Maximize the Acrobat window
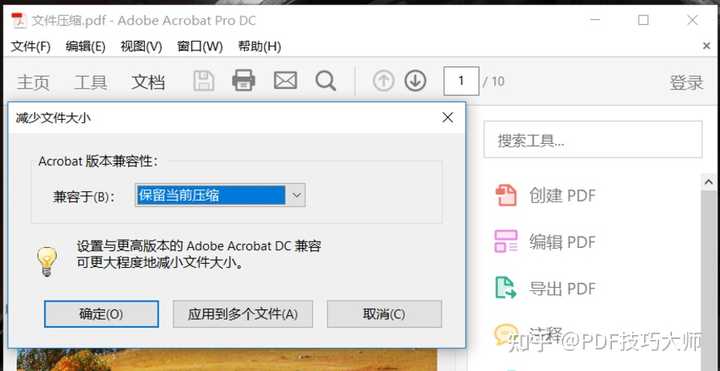Viewport: 720px width, 371px height. [x=643, y=20]
